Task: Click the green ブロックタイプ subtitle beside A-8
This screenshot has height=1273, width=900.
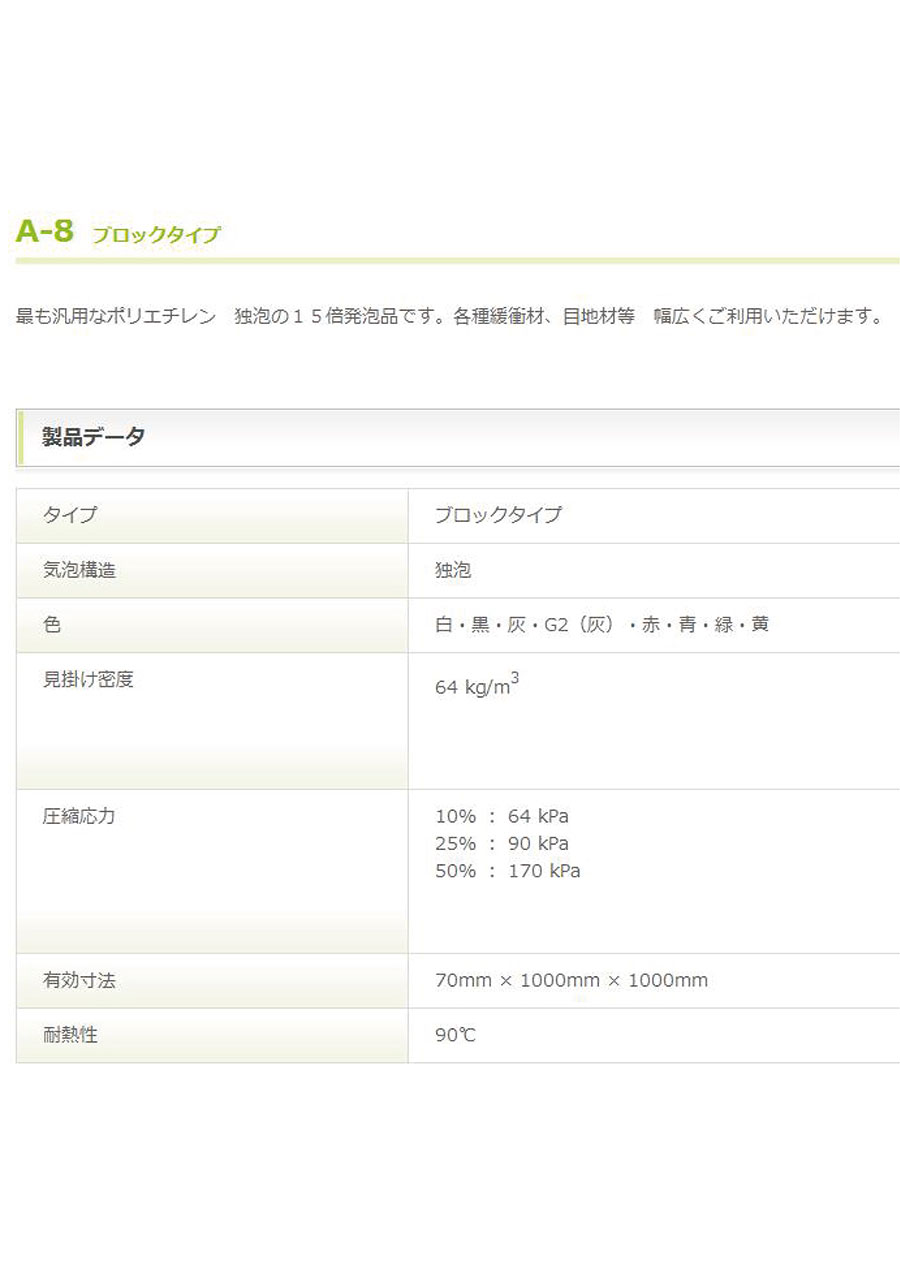Action: [156, 236]
